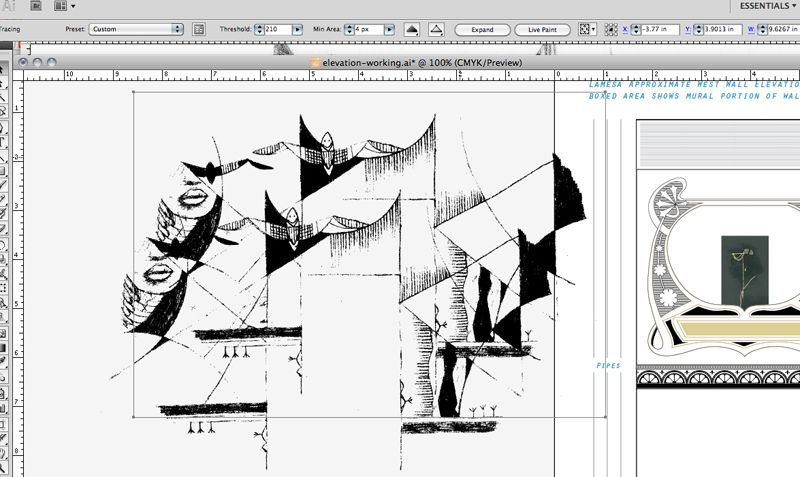Click the filled raster view preview icon
This screenshot has width=800, height=477.
pos(412,30)
